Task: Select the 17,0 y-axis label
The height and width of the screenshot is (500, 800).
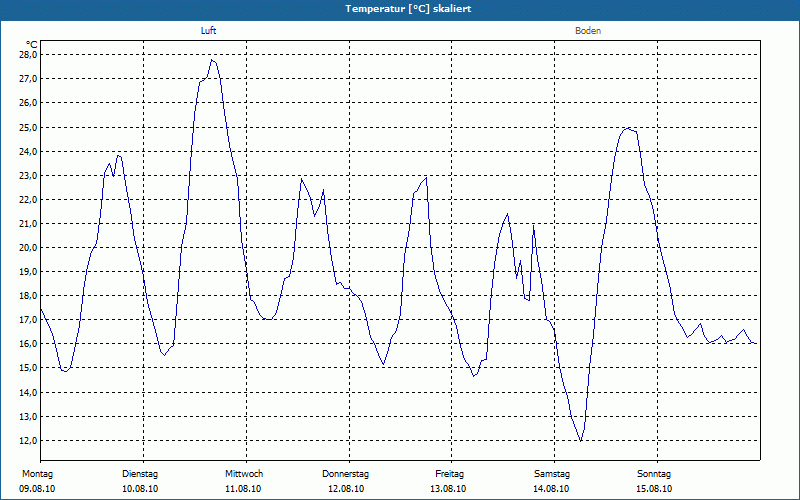Action: (29, 320)
